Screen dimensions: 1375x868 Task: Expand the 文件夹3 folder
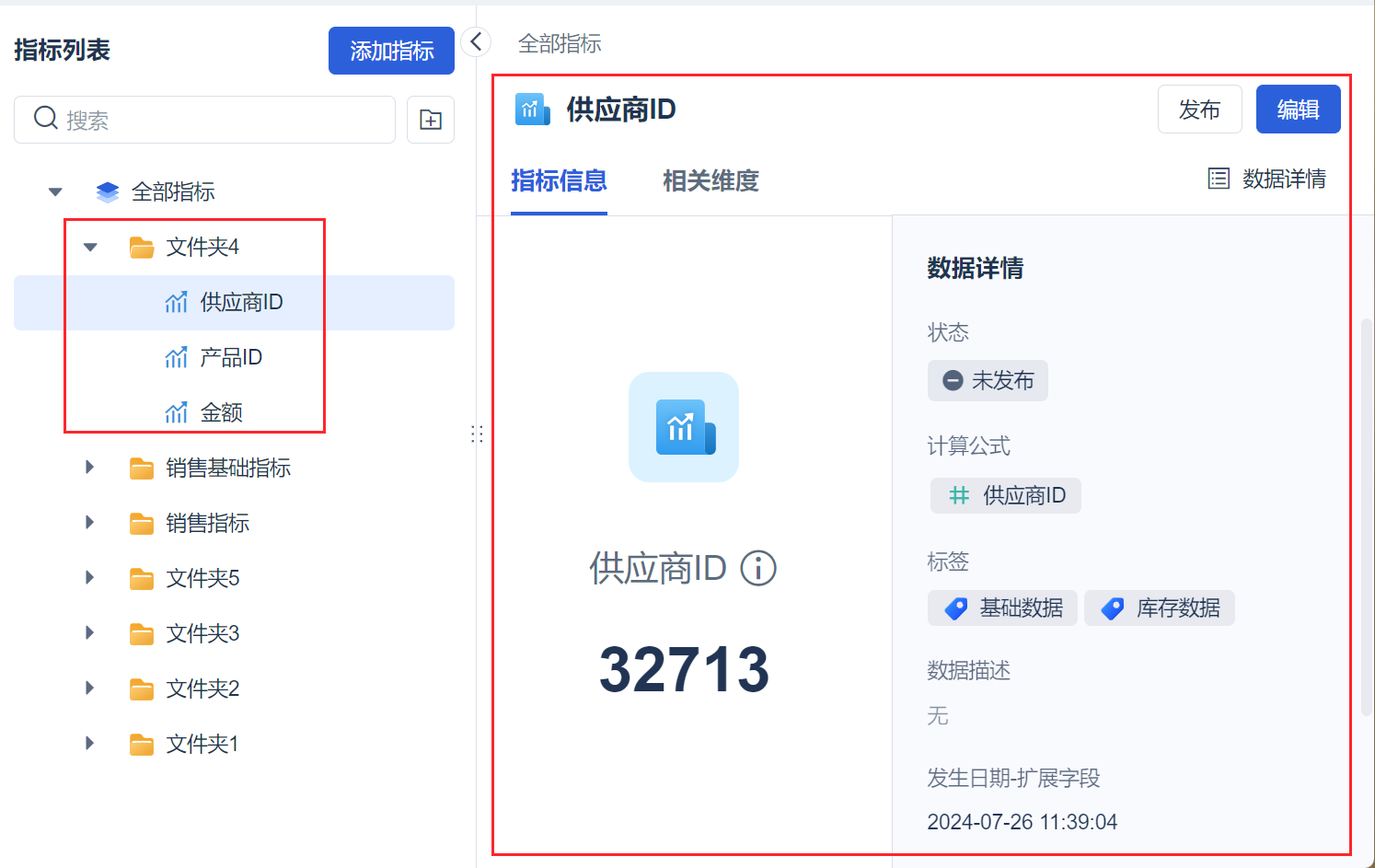pos(89,633)
